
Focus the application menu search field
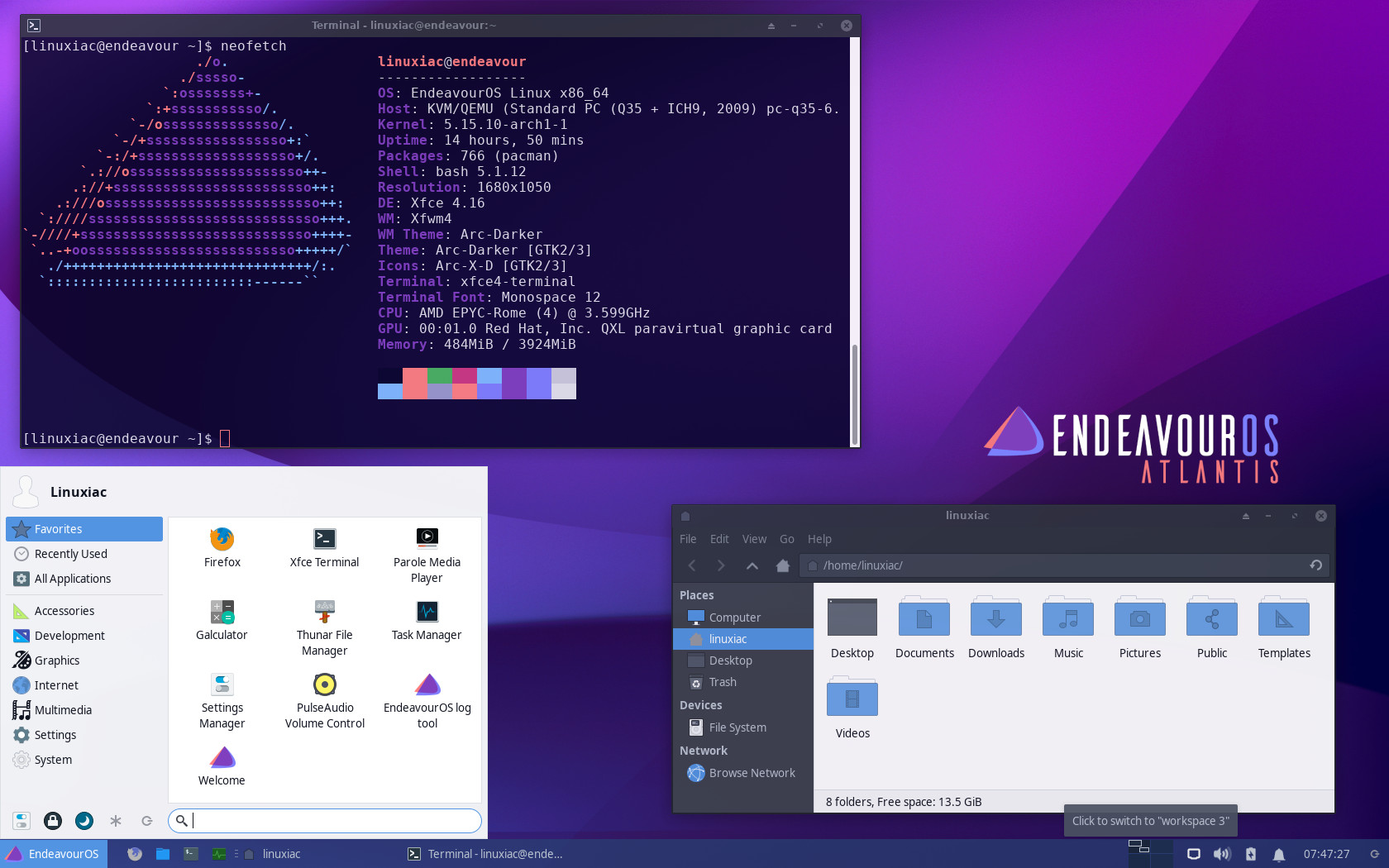click(325, 821)
